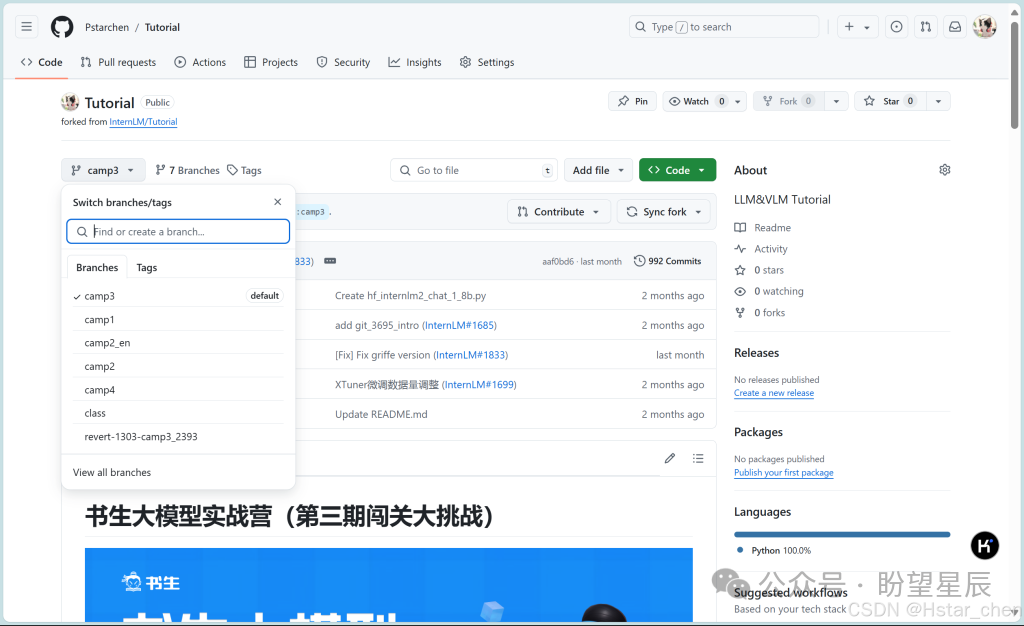Open the issues icon in header
The height and width of the screenshot is (626, 1024).
(x=897, y=27)
